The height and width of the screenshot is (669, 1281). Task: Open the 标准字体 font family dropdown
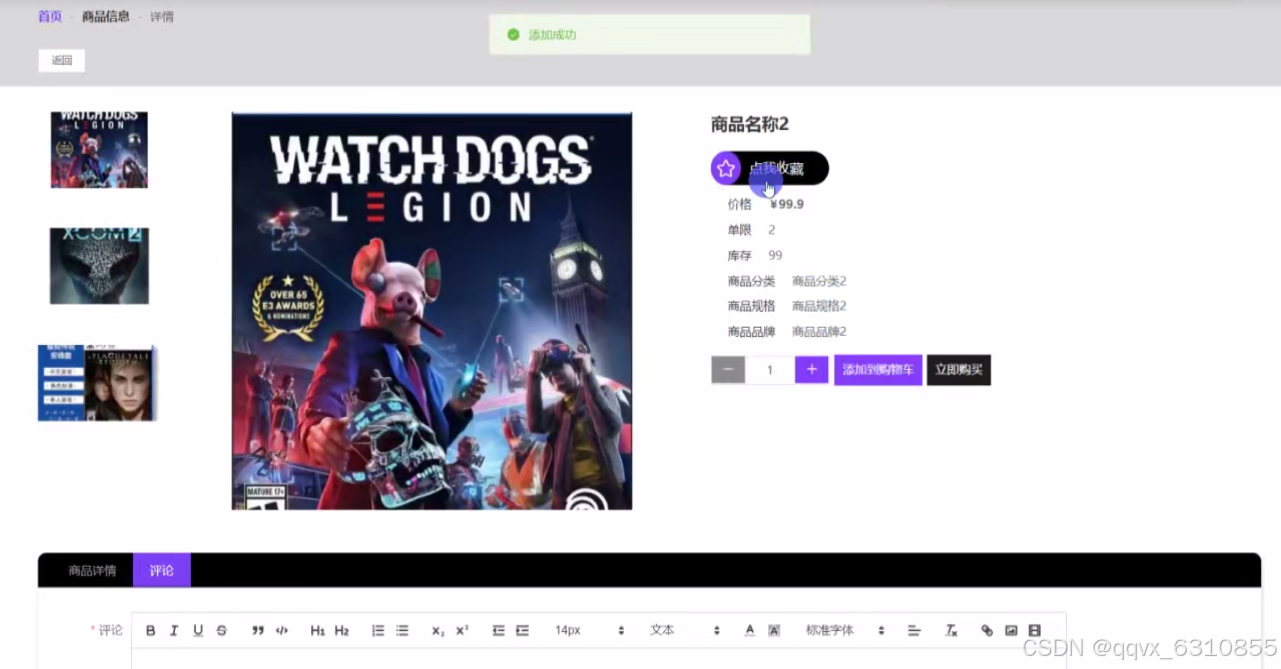click(x=845, y=630)
